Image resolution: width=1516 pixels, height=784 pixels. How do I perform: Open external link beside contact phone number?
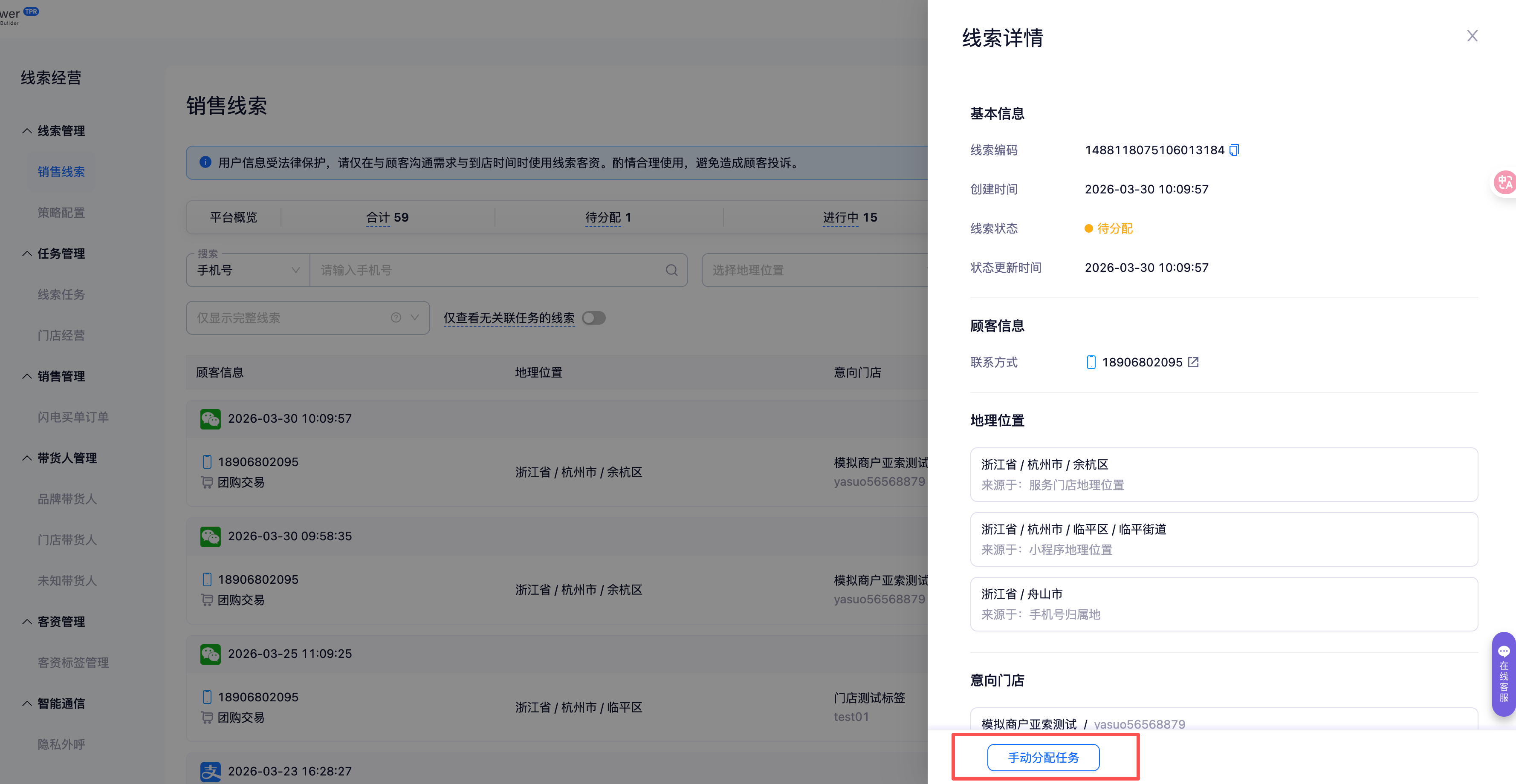click(1193, 362)
